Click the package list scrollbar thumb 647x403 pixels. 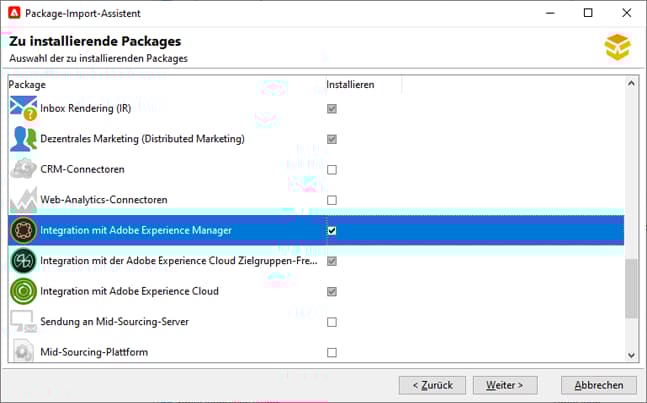tap(631, 288)
